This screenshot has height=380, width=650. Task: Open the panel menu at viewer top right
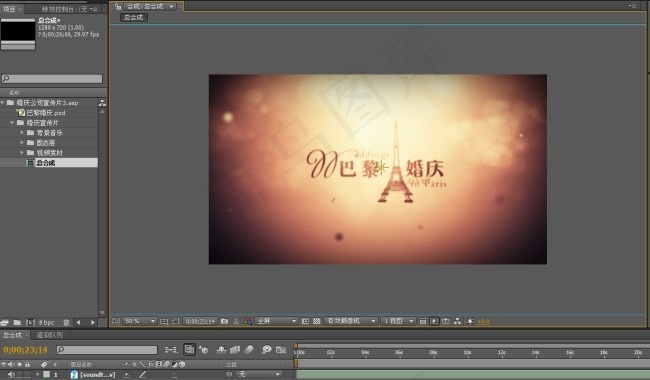coord(633,6)
